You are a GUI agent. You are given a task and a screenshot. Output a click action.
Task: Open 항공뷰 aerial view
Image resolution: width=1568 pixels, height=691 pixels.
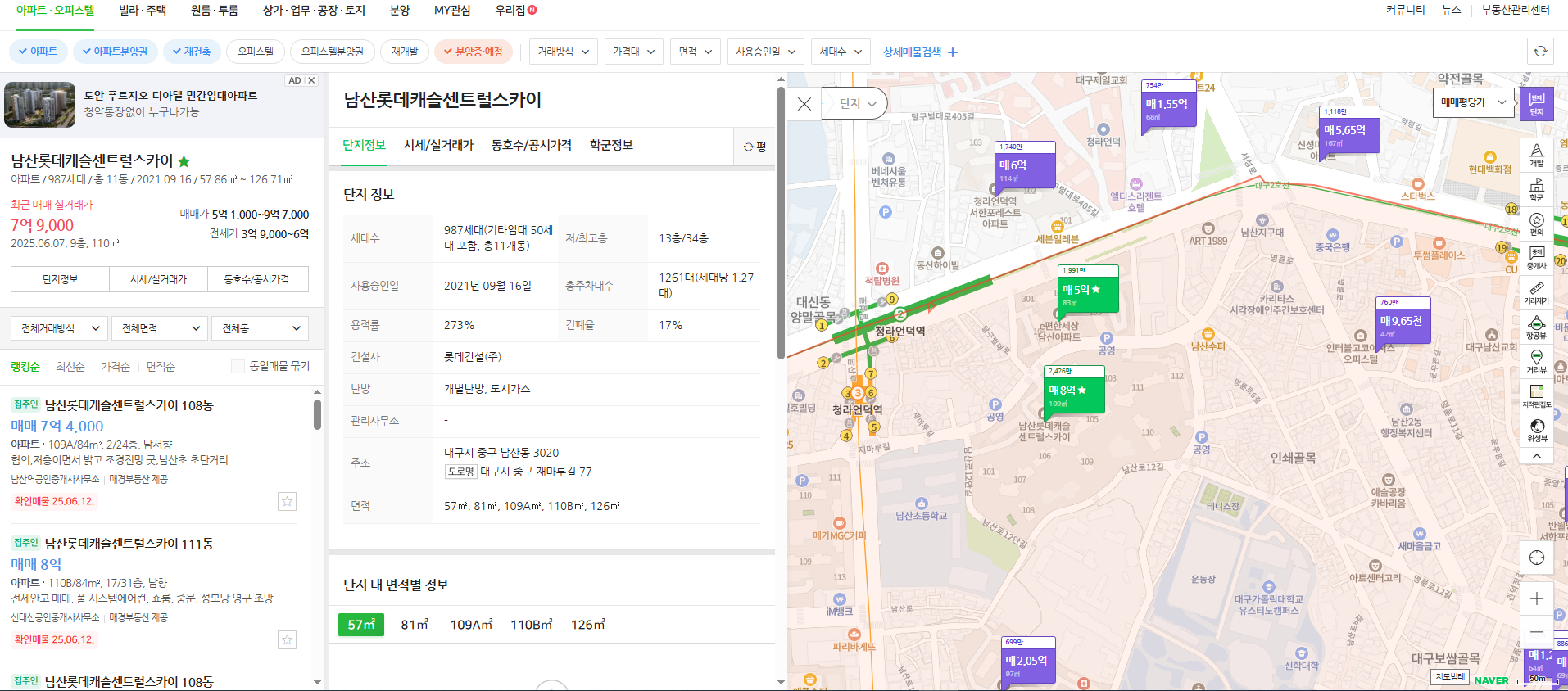tap(1536, 327)
